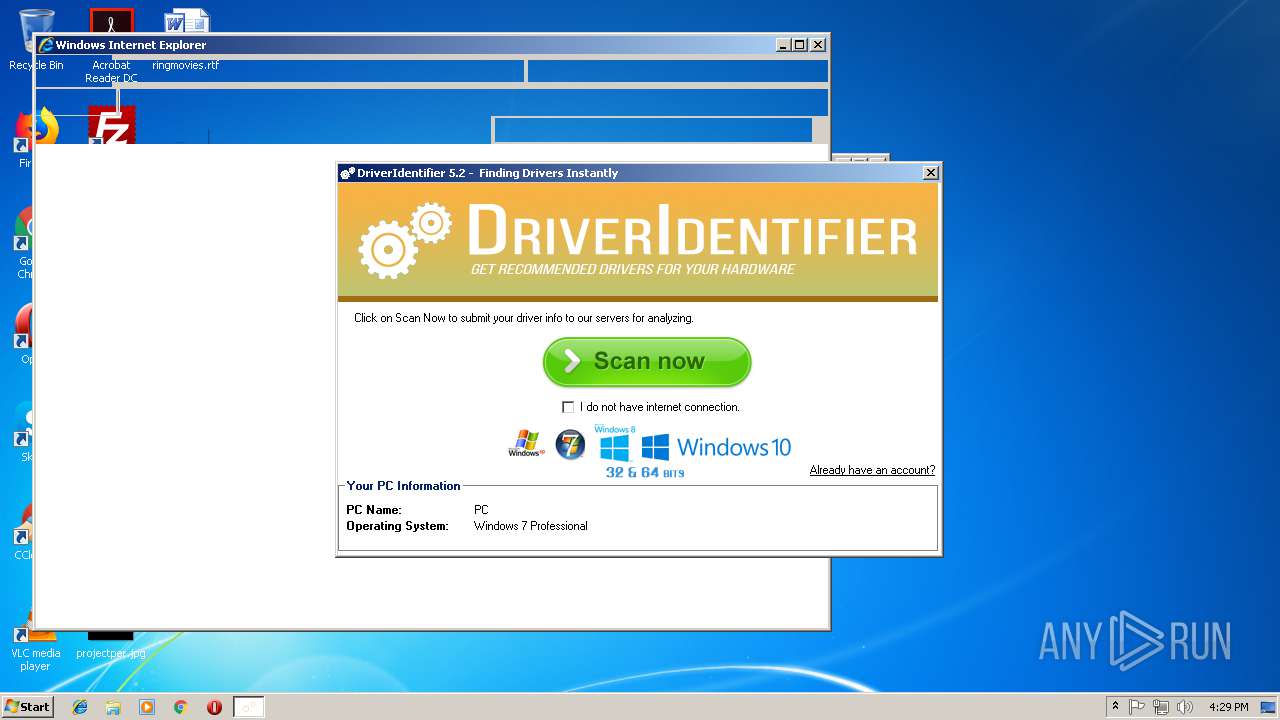This screenshot has width=1280, height=720.
Task: Minimize the Windows Internet Explorer window
Action: 782,45
